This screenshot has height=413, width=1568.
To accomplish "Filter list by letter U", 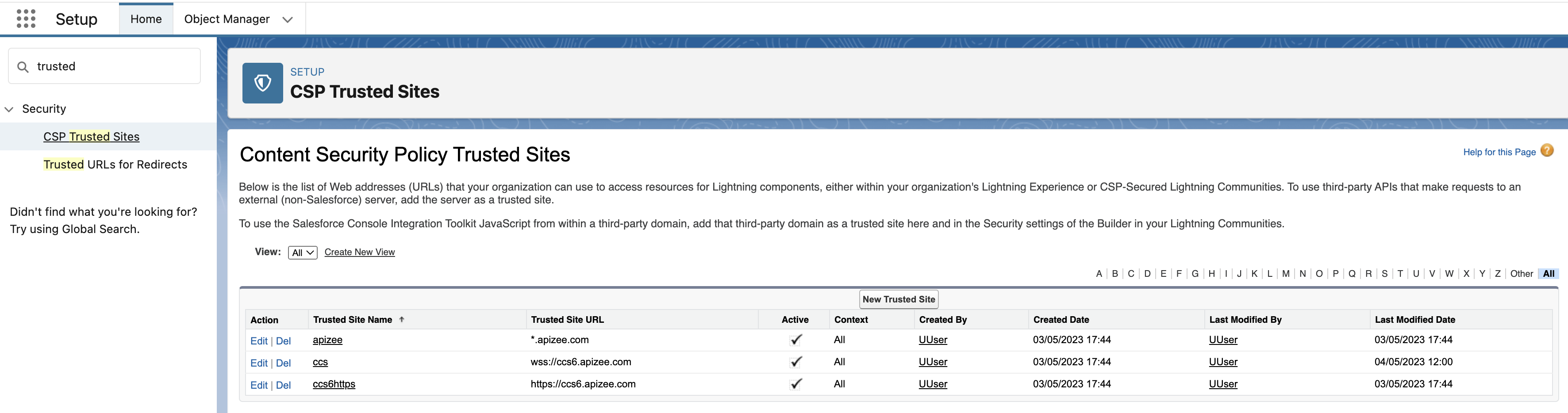I will click(x=1416, y=274).
